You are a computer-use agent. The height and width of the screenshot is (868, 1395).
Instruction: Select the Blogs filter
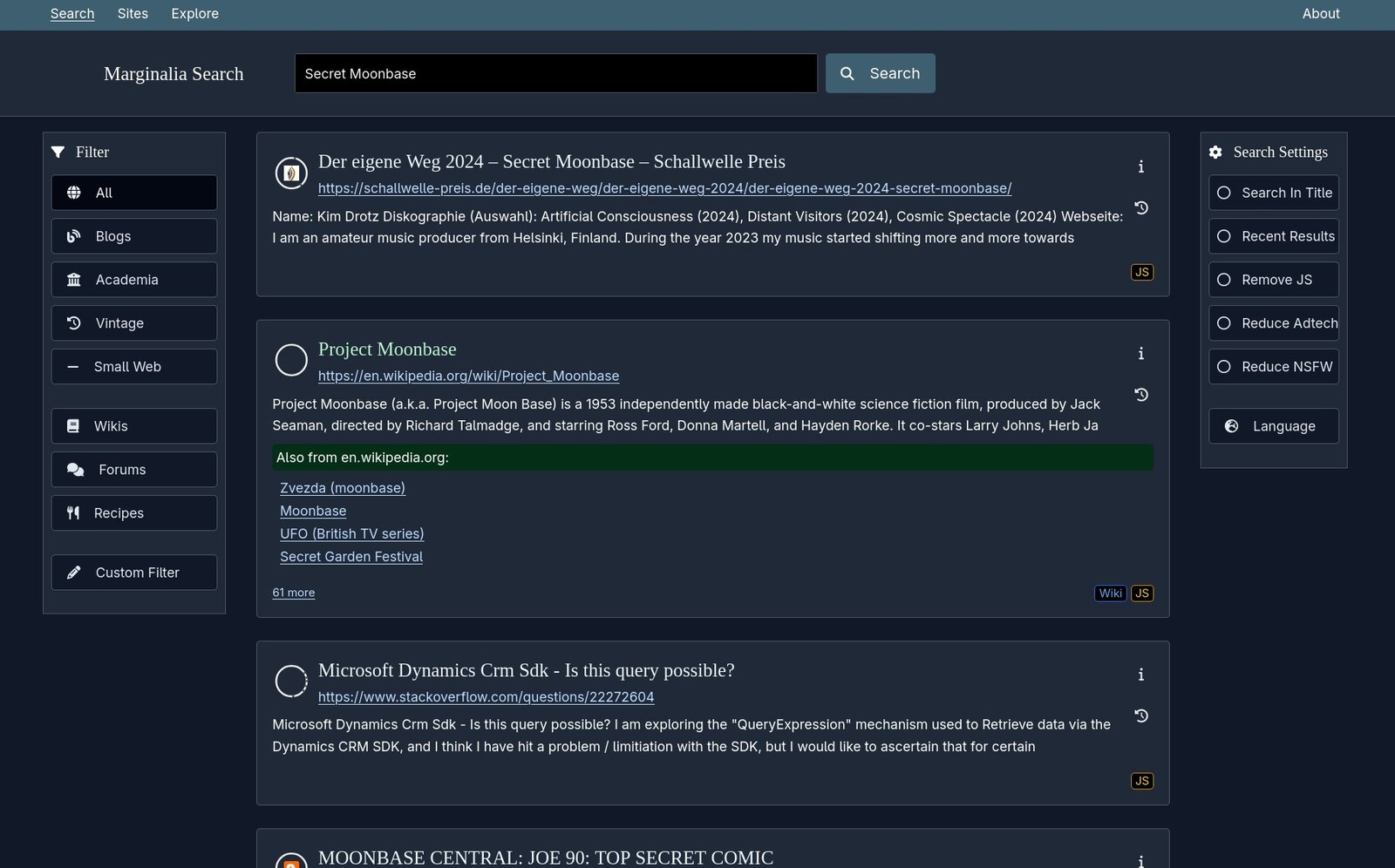(134, 236)
